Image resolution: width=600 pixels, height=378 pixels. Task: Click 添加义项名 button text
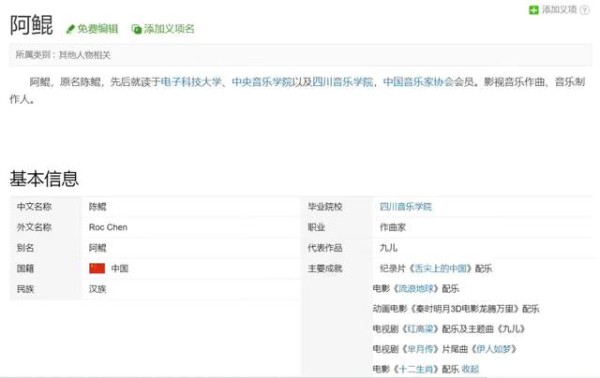coord(169,29)
